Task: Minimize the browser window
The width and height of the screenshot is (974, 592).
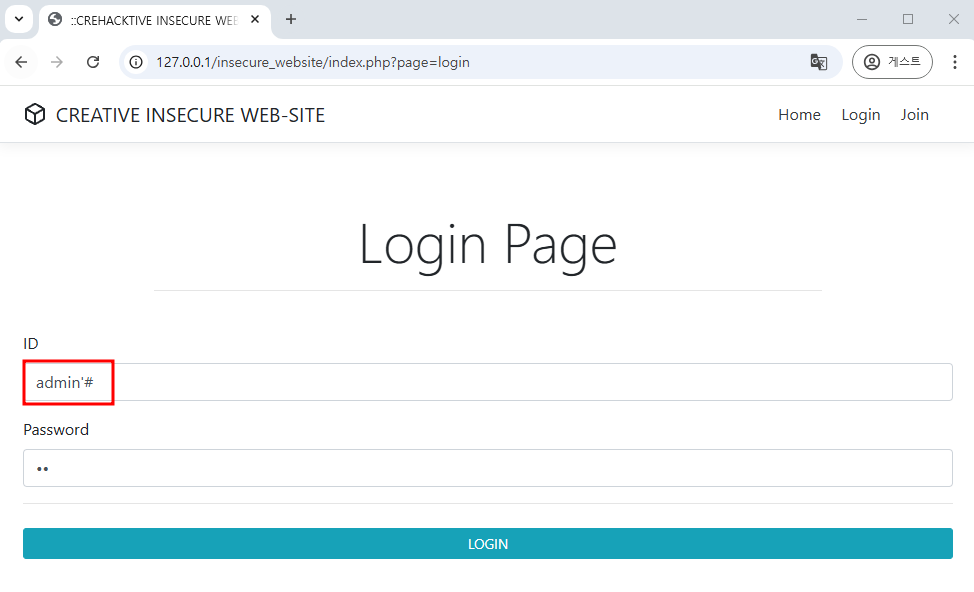Action: 862,19
